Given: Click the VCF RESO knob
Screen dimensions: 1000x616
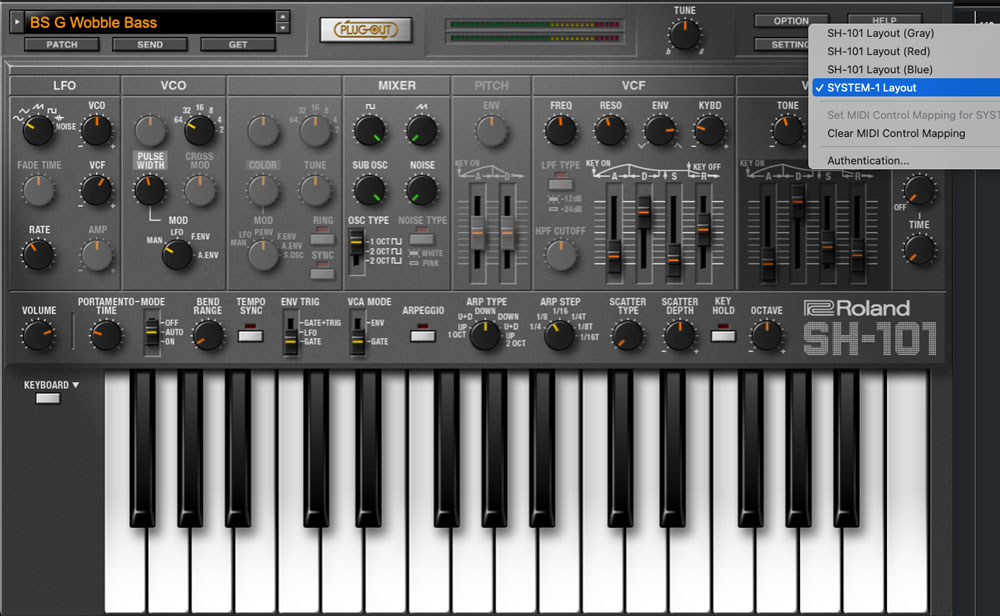Looking at the screenshot, I should coord(610,130).
